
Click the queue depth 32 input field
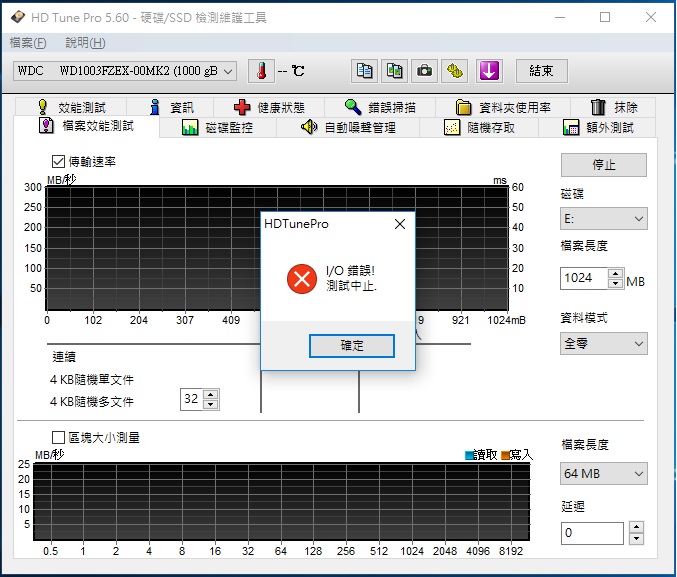click(x=192, y=399)
